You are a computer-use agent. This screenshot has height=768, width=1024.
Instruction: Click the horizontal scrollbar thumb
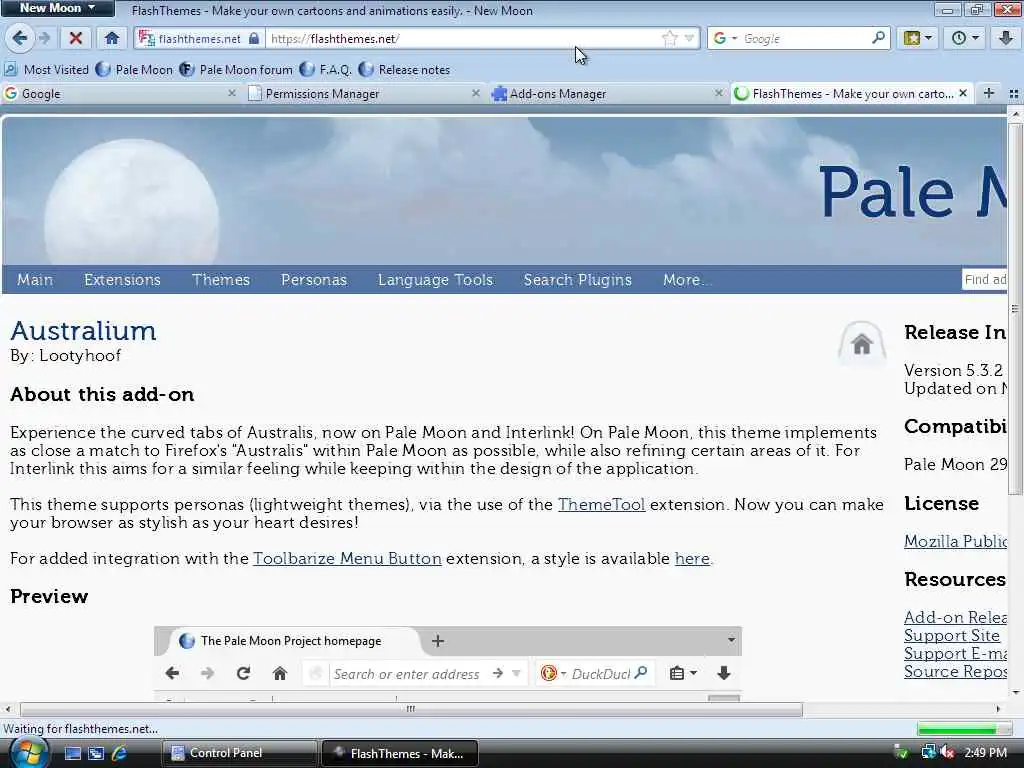pyautogui.click(x=411, y=709)
